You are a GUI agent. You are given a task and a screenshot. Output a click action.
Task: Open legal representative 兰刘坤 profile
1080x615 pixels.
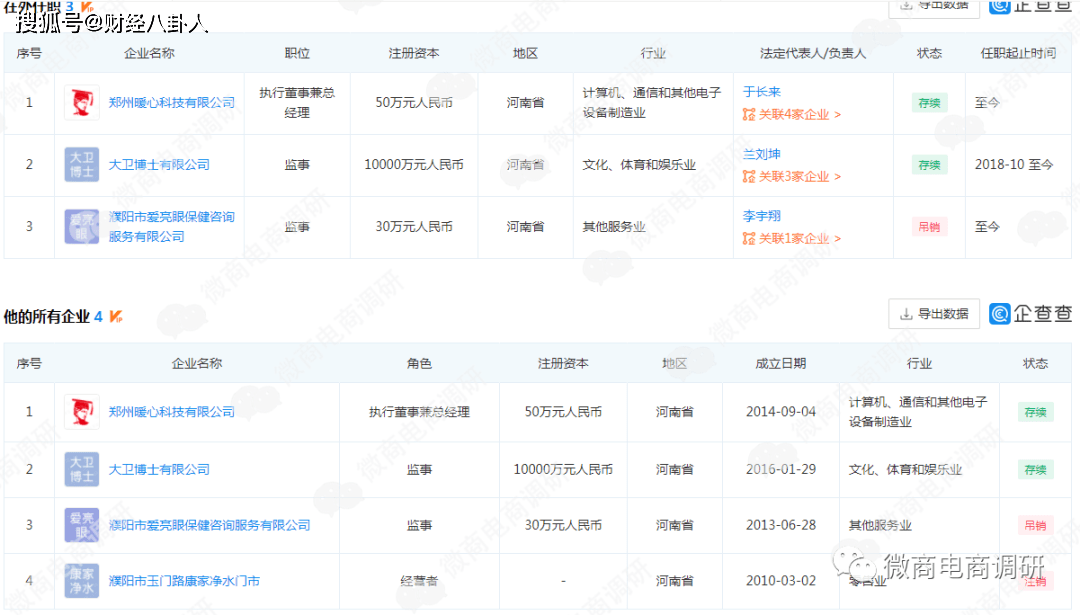(762, 154)
